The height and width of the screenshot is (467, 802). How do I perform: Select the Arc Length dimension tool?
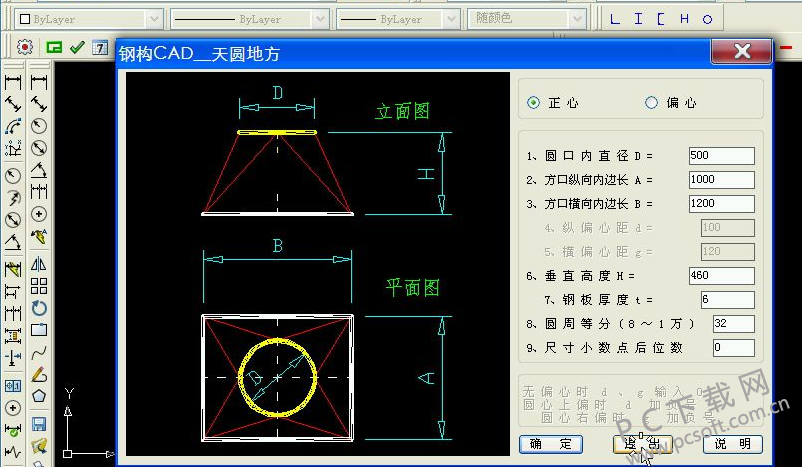click(x=13, y=126)
